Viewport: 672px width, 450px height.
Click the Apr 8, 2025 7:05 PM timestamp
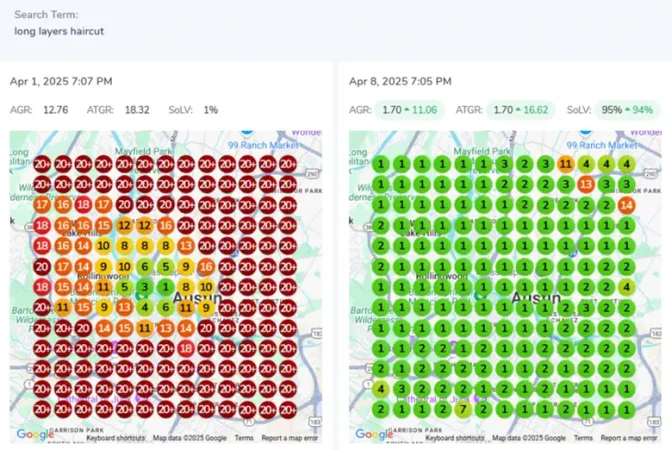click(x=400, y=81)
